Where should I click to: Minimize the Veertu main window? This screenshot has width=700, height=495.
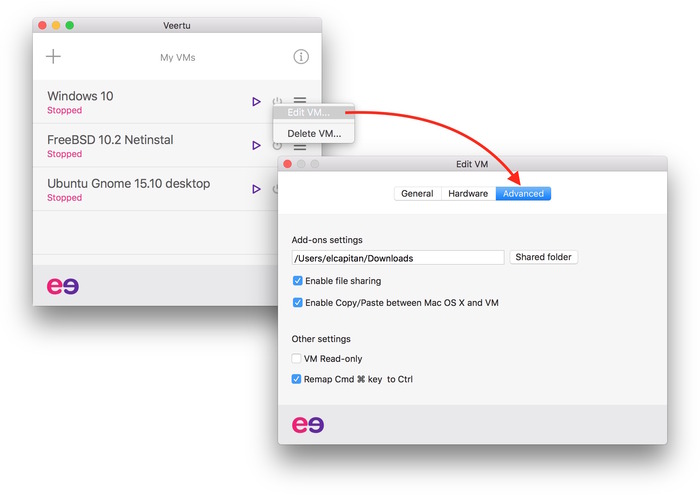coord(56,25)
